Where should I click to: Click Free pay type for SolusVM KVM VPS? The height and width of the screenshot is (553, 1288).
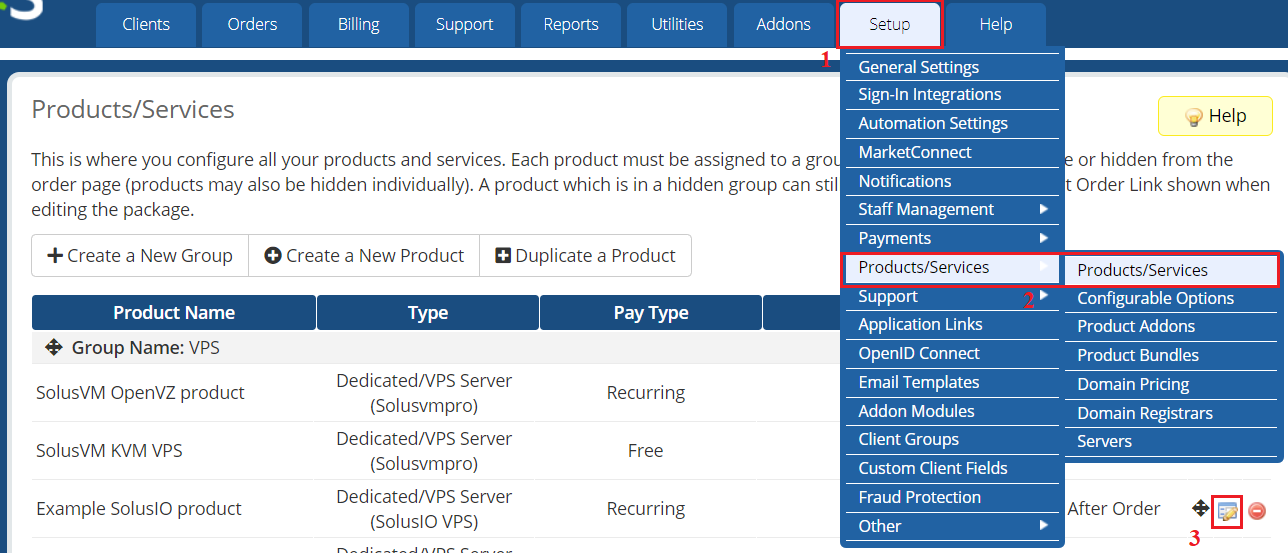point(646,451)
